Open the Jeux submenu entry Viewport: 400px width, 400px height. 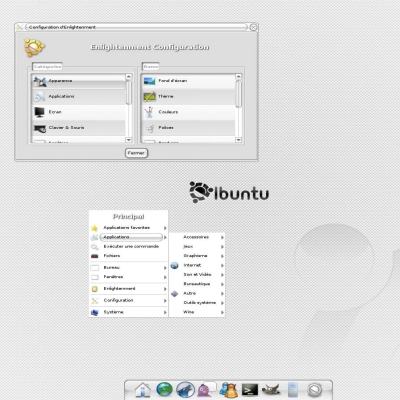pyautogui.click(x=197, y=247)
